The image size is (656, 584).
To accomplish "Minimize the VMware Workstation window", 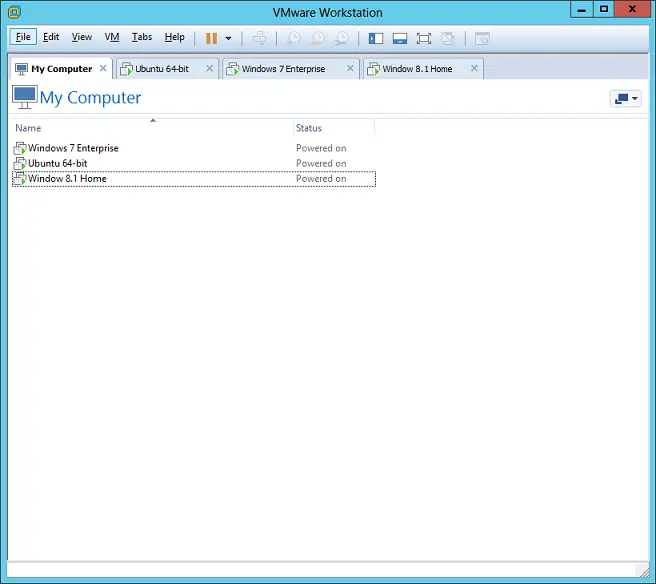I will (582, 9).
